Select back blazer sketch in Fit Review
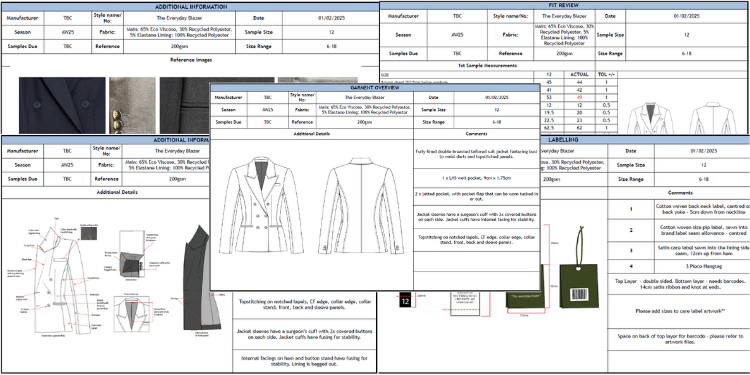The image size is (750, 375). (x=712, y=118)
